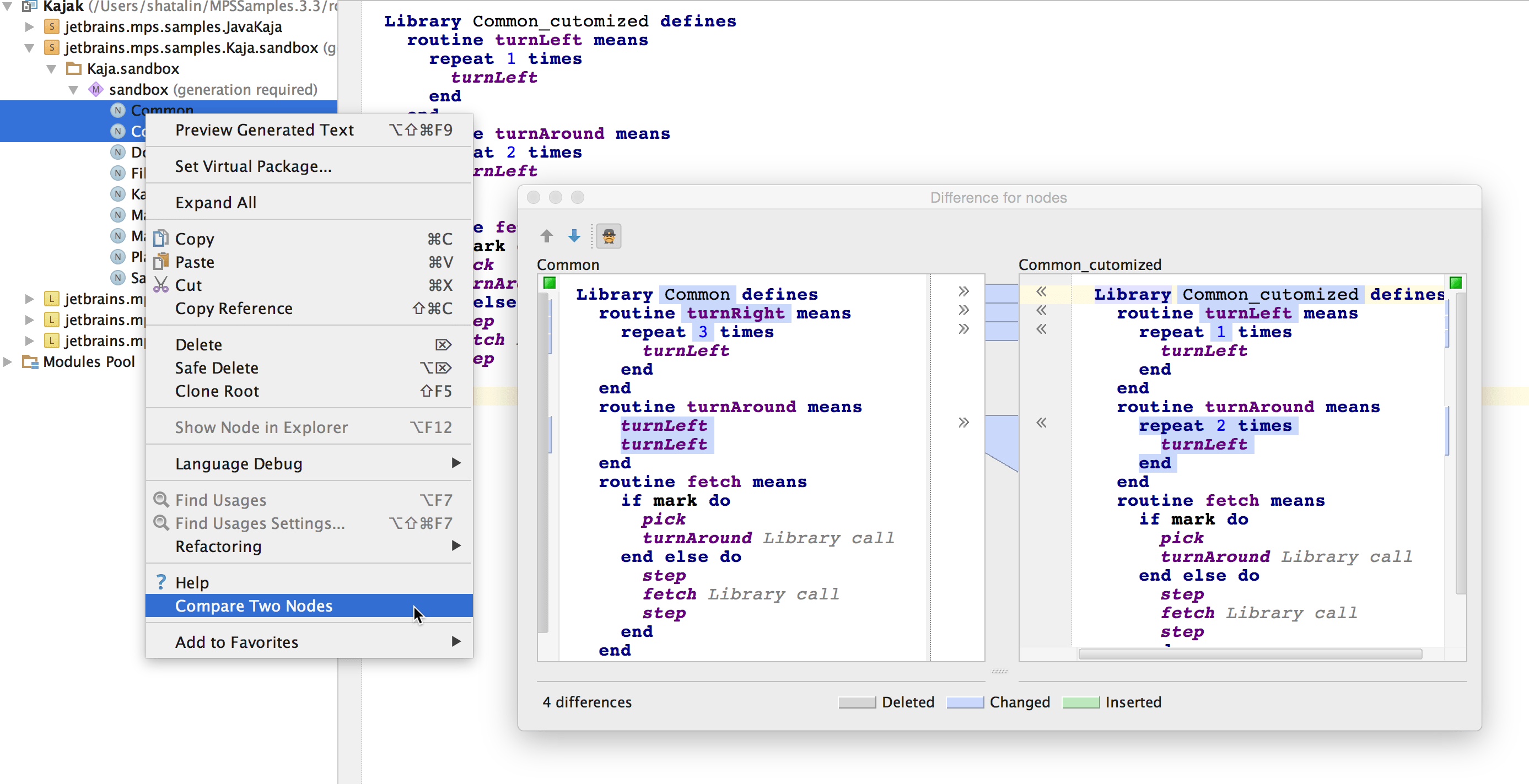Click the scissors icon beside Cut

(160, 285)
